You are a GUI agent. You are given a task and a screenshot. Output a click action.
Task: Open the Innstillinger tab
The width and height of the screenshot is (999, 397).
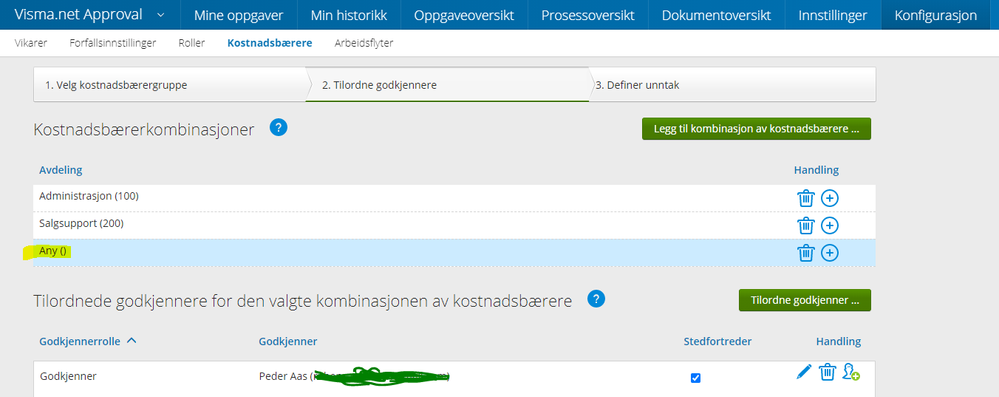833,15
